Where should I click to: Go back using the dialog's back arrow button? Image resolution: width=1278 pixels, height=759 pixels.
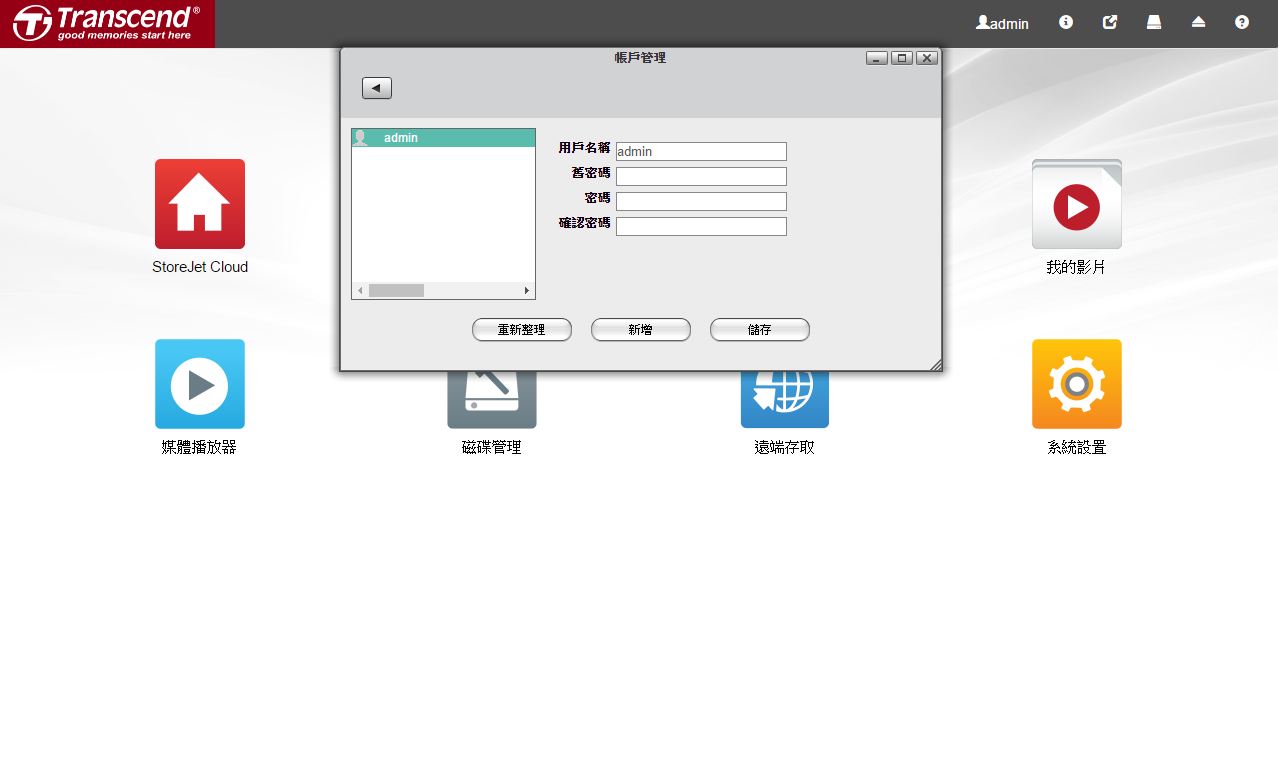click(x=377, y=88)
